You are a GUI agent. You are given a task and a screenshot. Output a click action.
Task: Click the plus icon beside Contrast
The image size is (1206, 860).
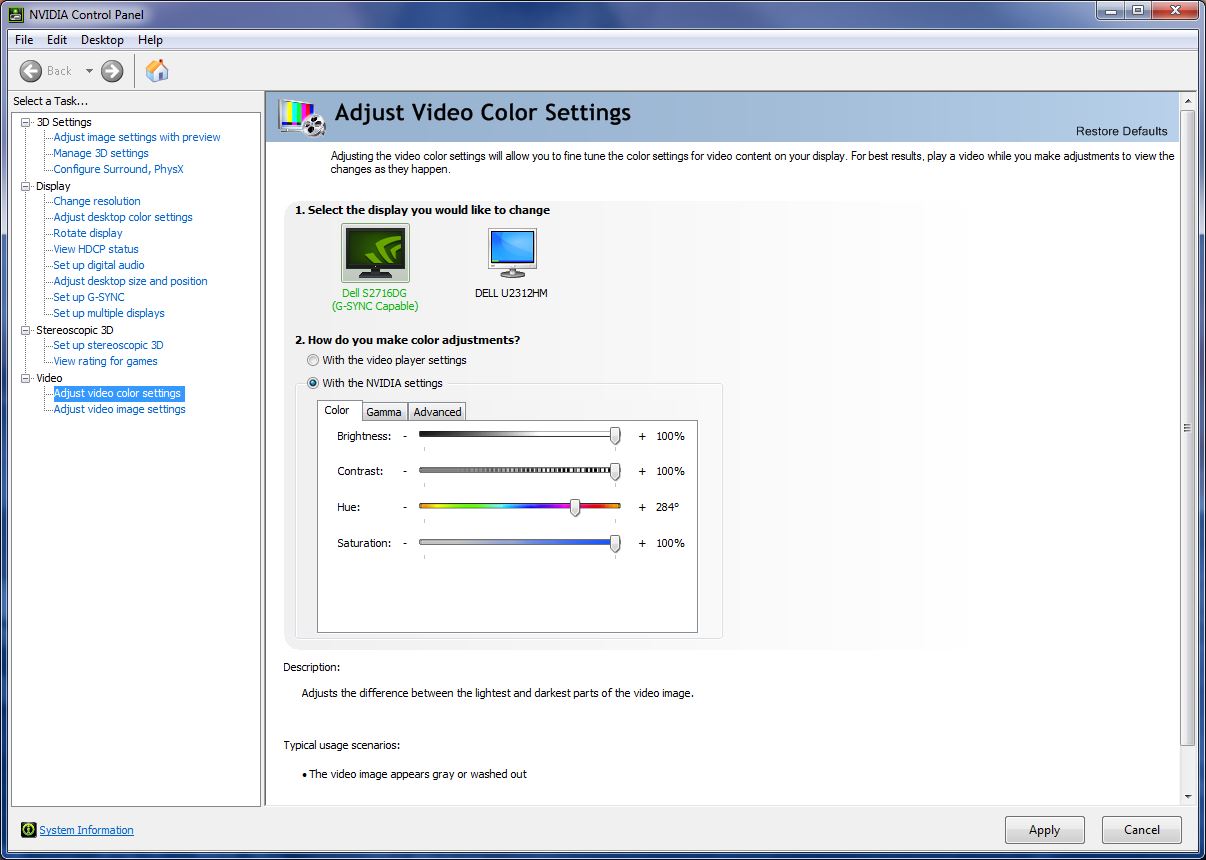click(x=642, y=471)
